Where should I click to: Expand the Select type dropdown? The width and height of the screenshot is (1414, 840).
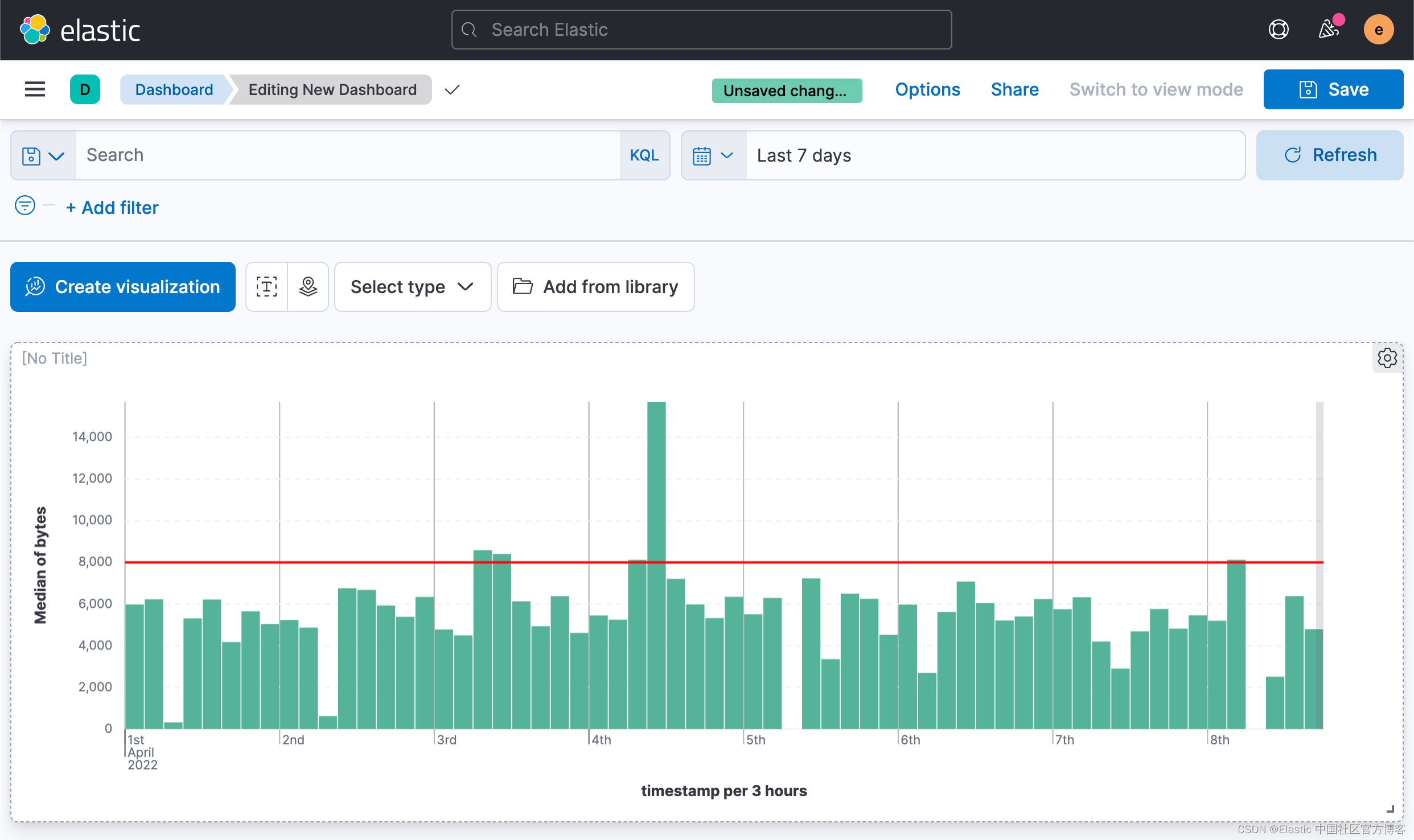coord(412,287)
